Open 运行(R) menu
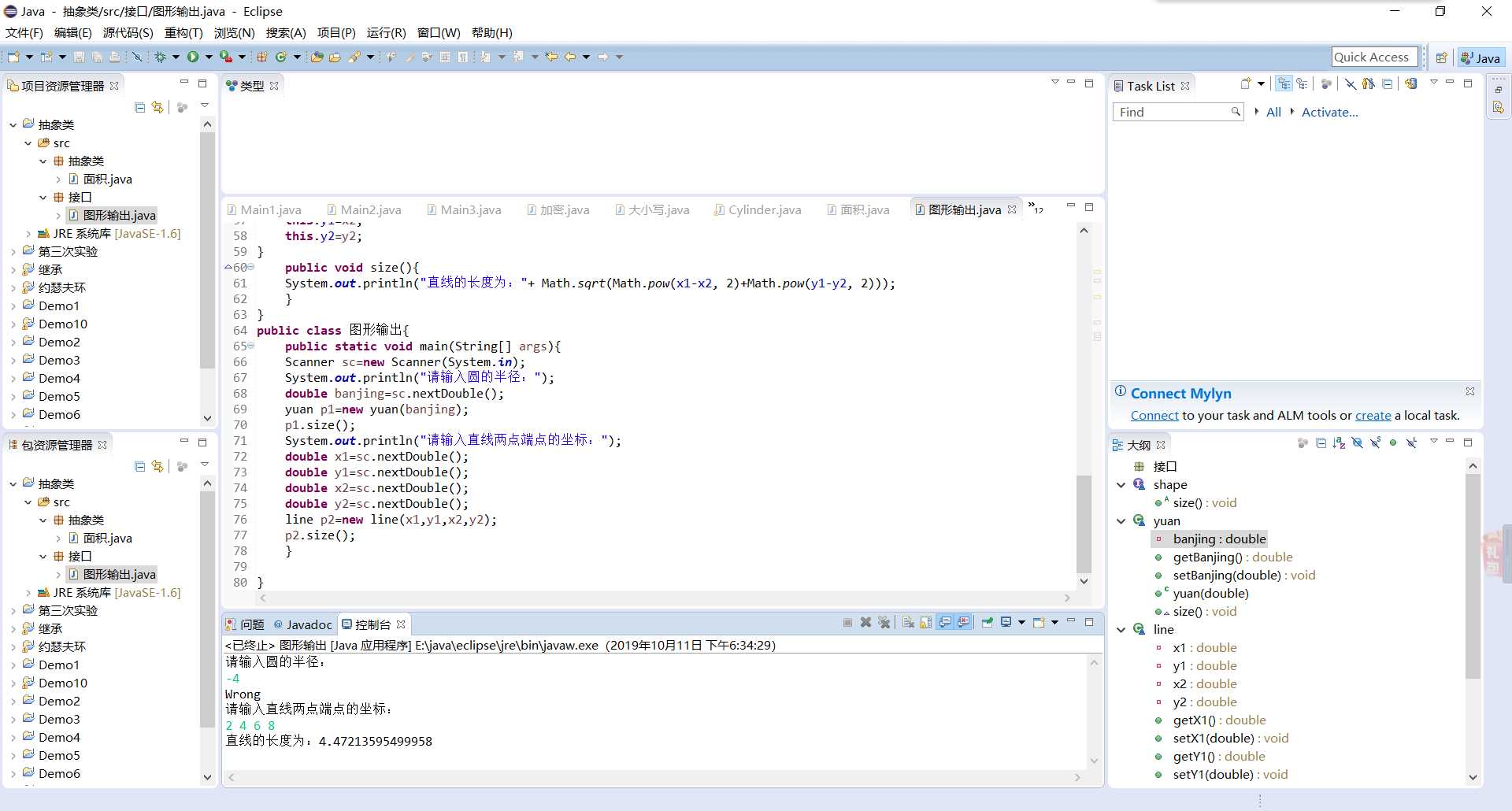The image size is (1512, 811). (387, 32)
